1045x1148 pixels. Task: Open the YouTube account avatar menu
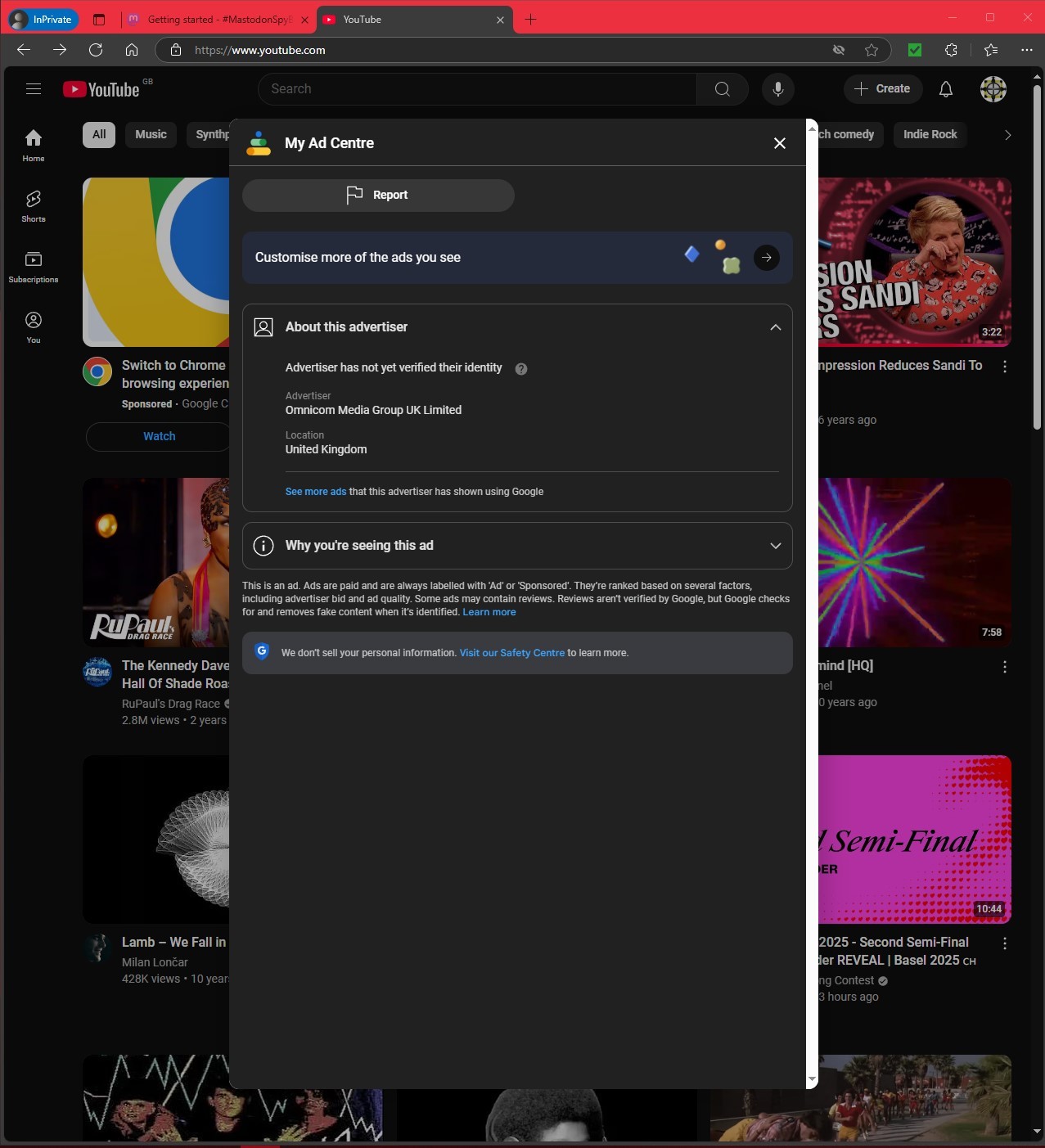click(993, 89)
